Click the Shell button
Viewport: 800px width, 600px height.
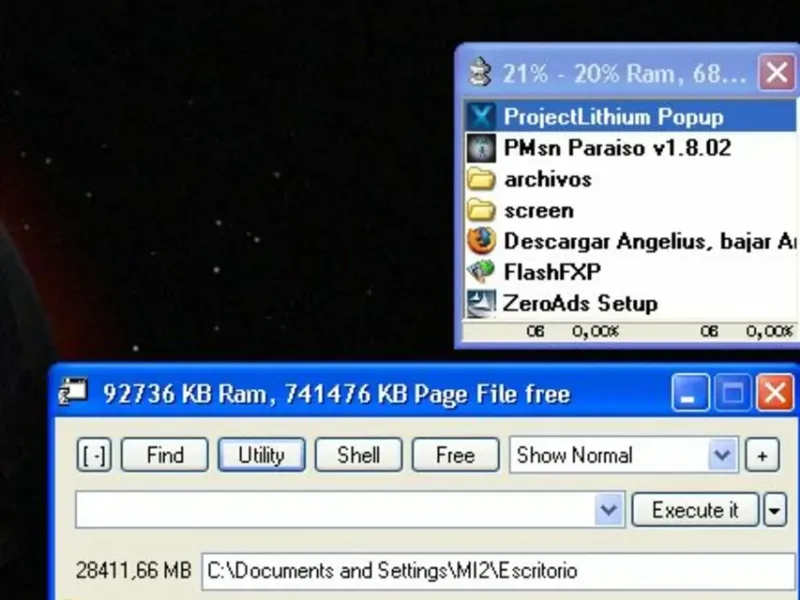(x=358, y=455)
